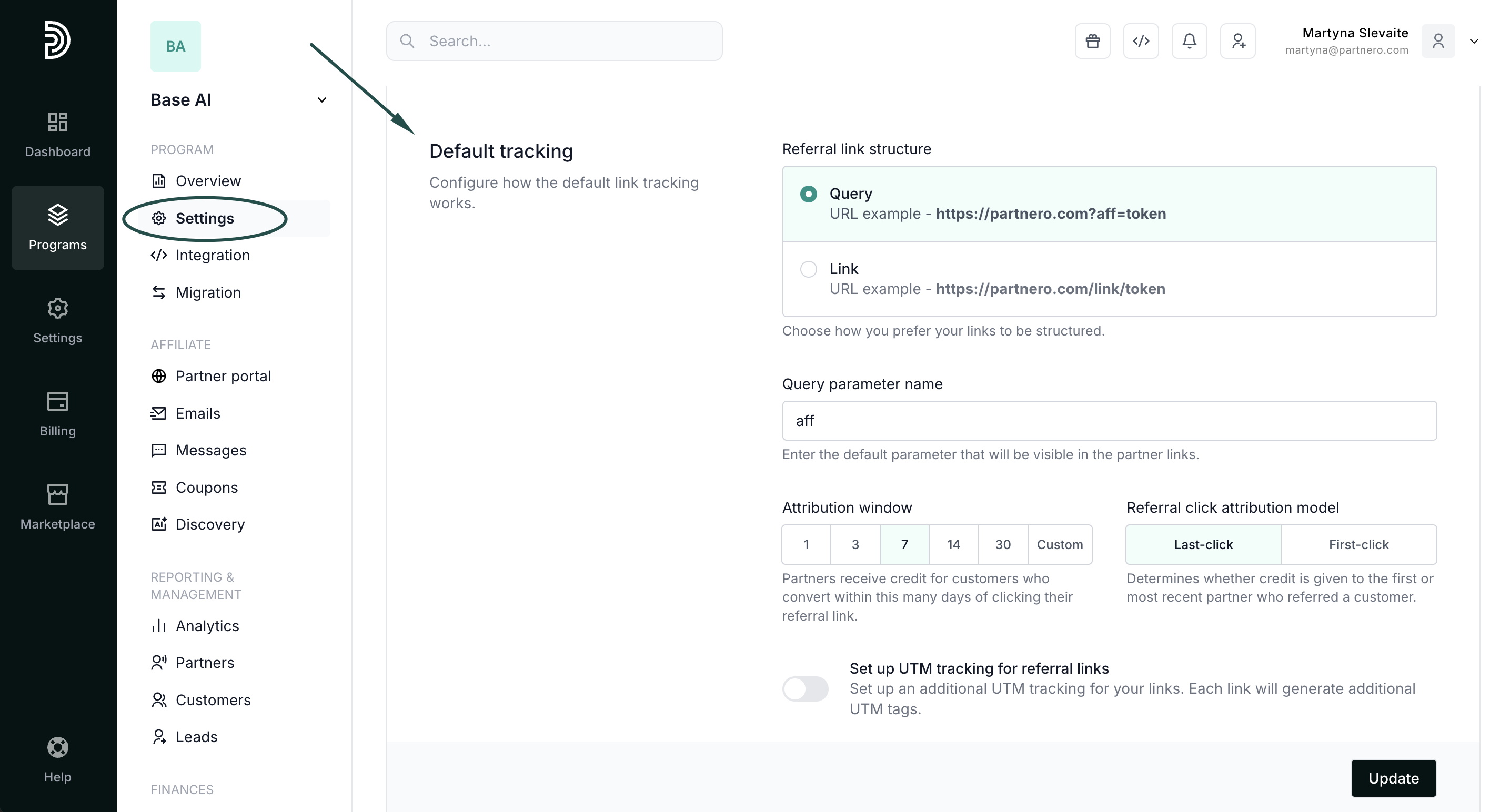Open the Integration menu item
Screen dimensions: 1510x812
212,256
